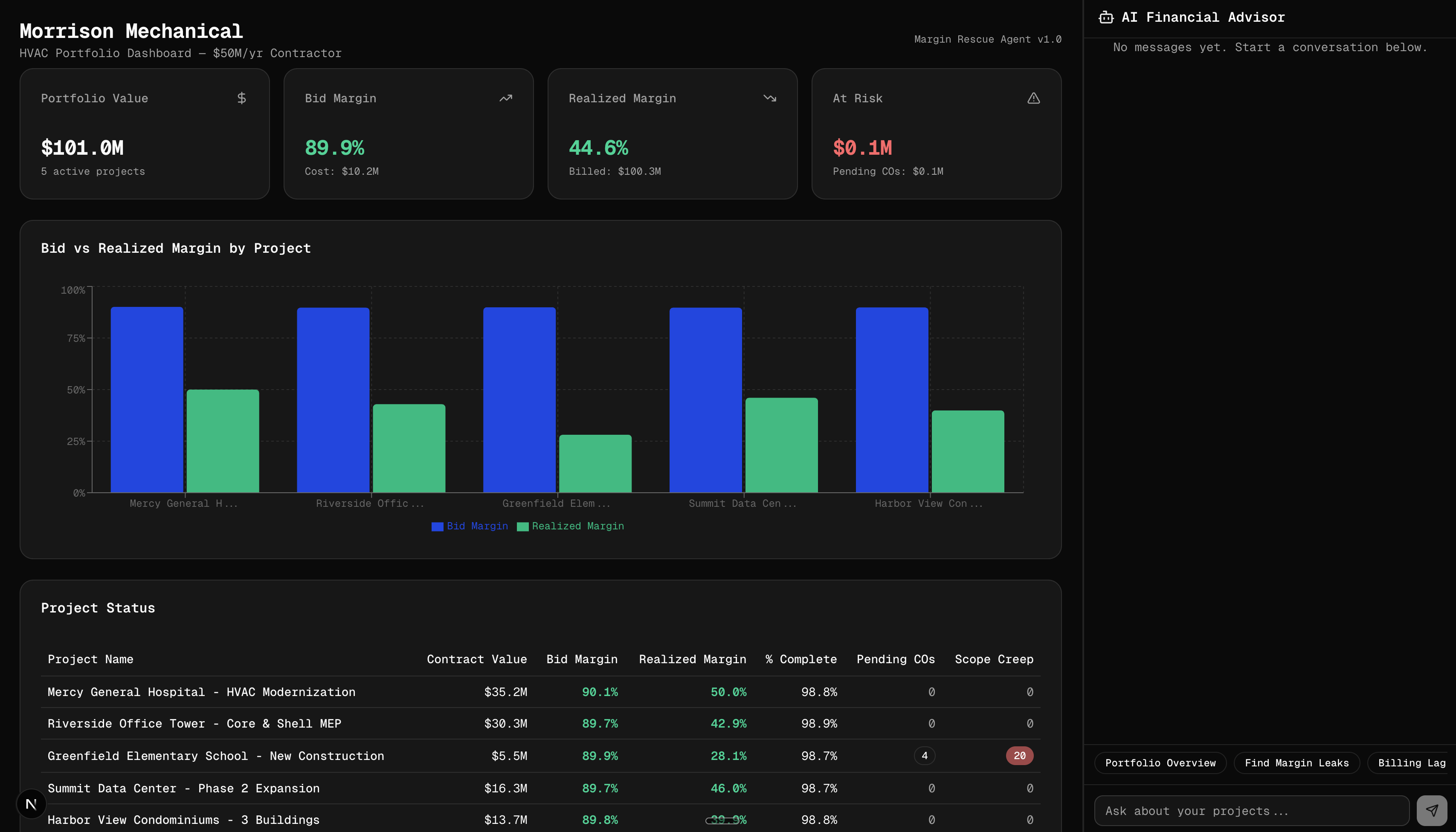Select the Find Margin Leaks suggestion chip
Image resolution: width=1456 pixels, height=832 pixels.
tap(1296, 763)
